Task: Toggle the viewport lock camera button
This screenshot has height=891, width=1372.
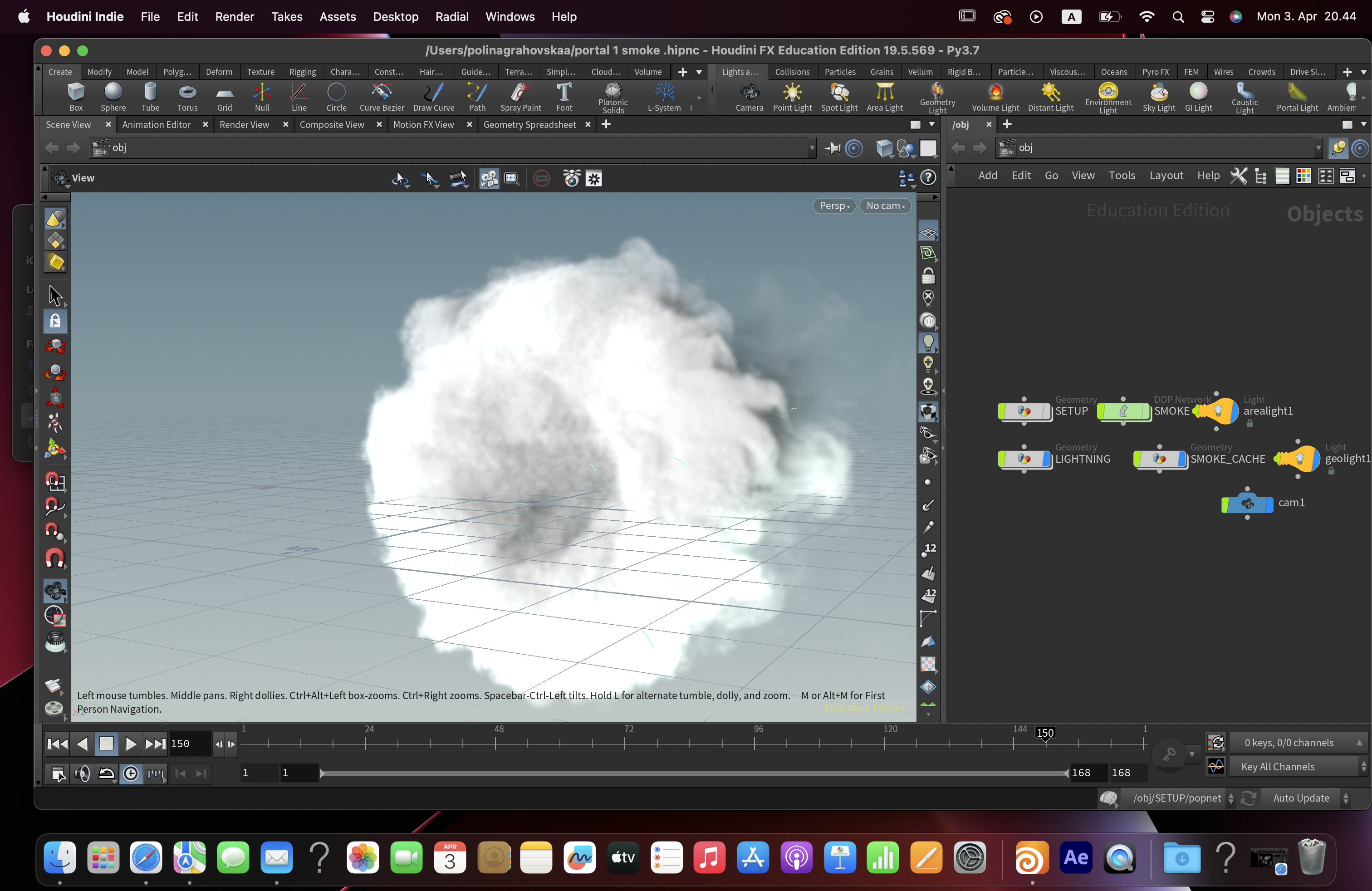Action: [928, 276]
